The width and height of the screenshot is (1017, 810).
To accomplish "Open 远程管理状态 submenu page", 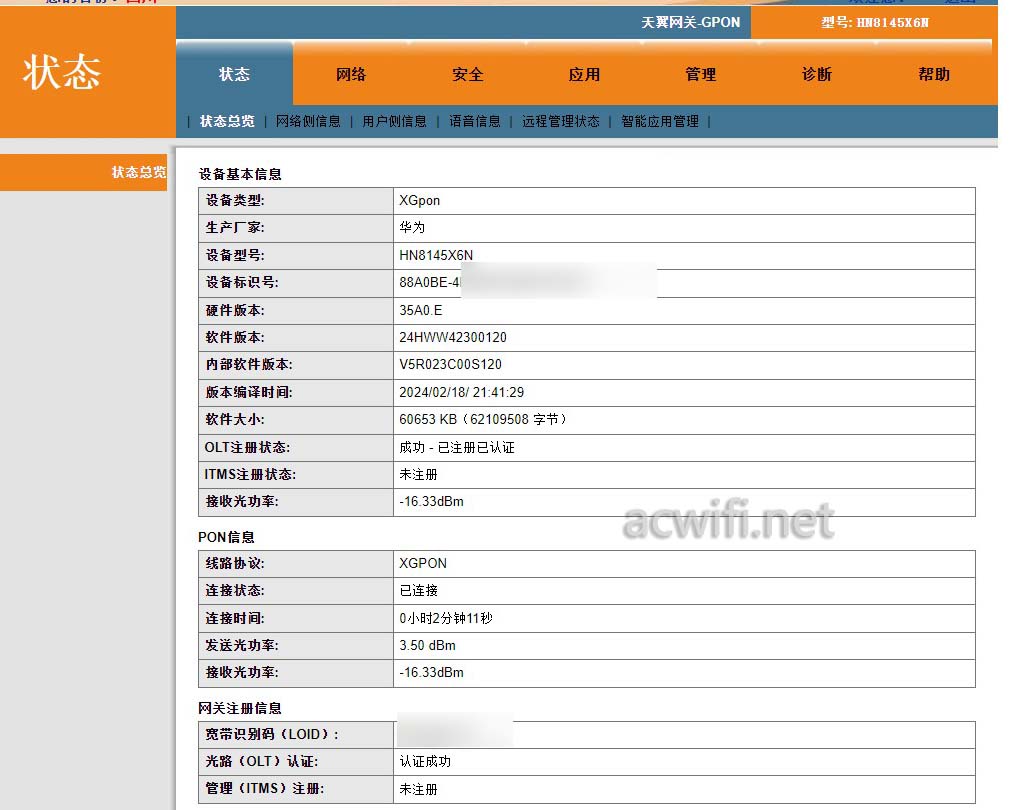I will [561, 121].
